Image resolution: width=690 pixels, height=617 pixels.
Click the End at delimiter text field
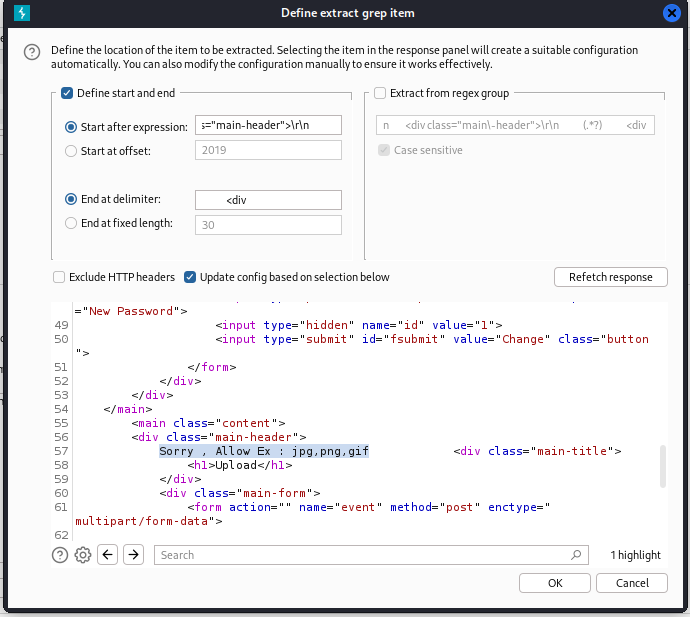tap(268, 200)
